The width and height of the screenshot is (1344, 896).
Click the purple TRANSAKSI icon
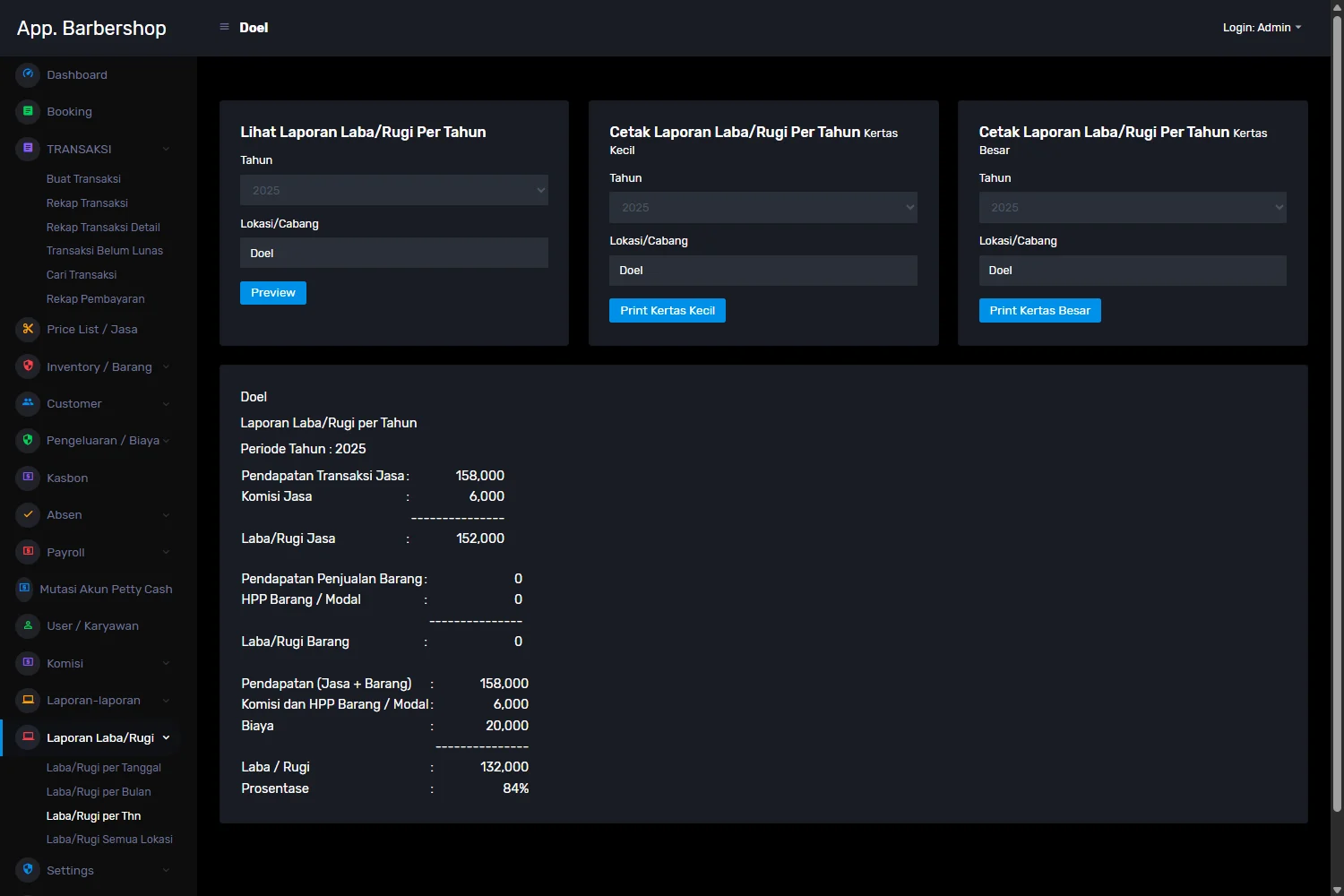(x=28, y=149)
